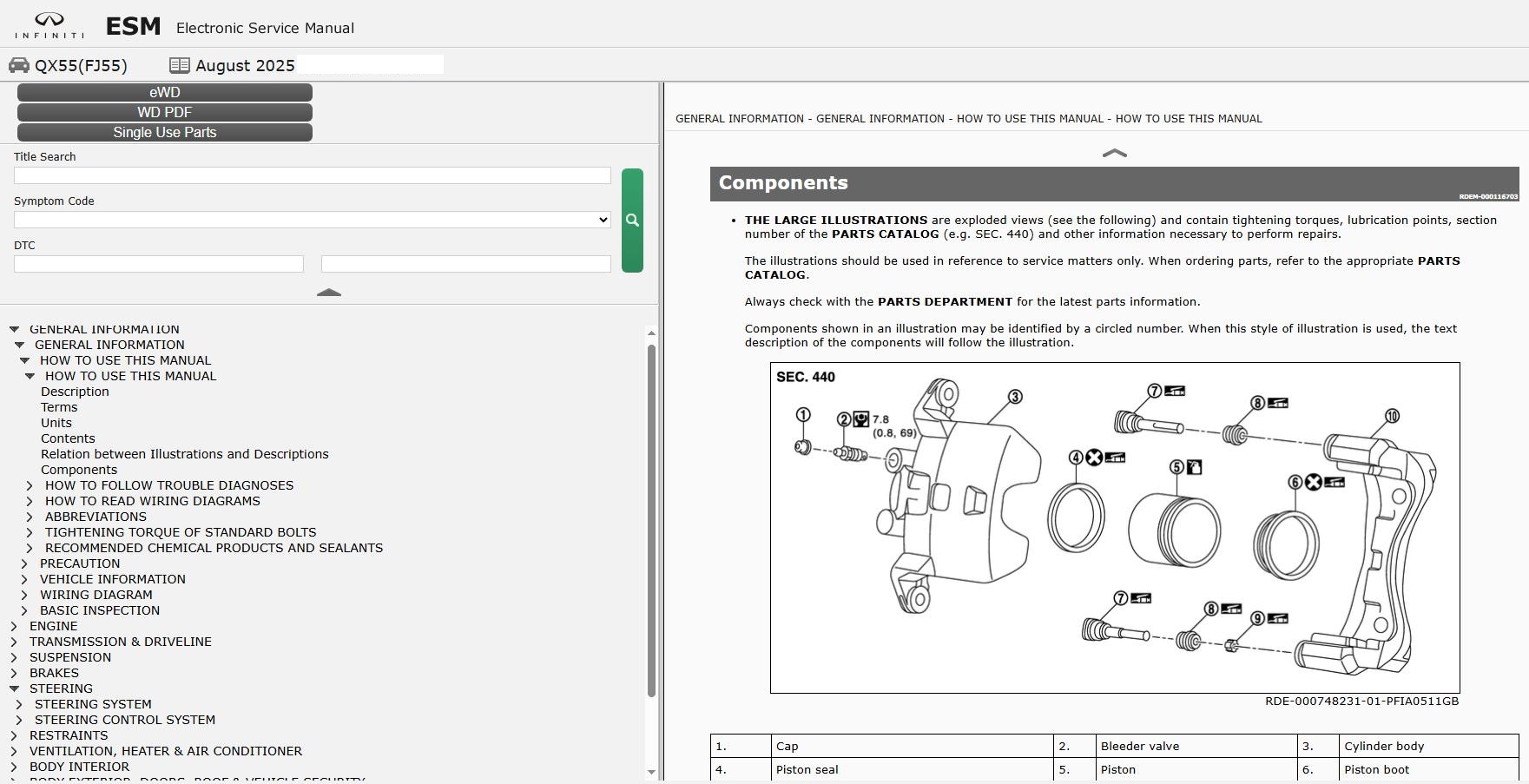Click the August 2025 publication label
The image size is (1529, 784).
click(x=246, y=66)
